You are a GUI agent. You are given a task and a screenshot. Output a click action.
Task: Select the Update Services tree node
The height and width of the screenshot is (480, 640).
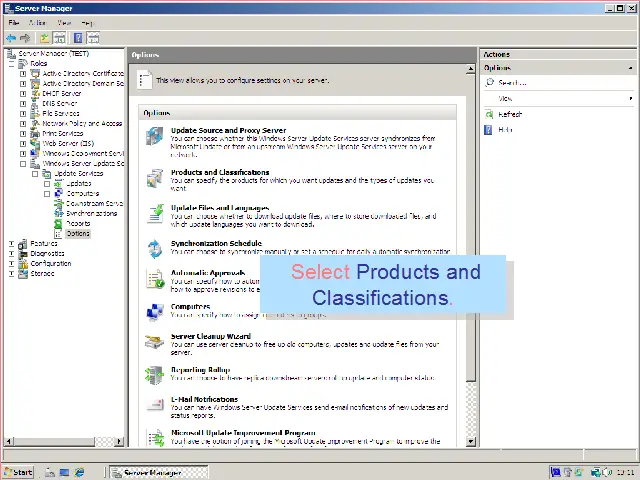78,173
